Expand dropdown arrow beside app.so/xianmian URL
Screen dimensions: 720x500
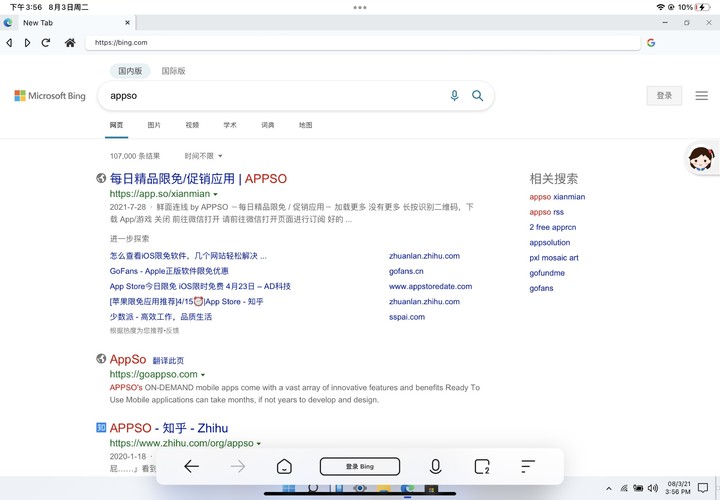[x=215, y=194]
